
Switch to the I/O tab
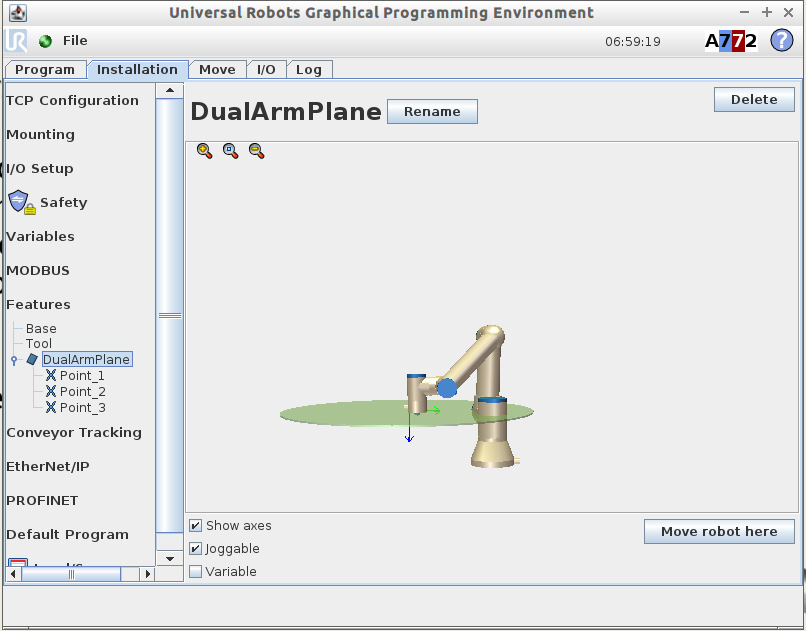(x=266, y=69)
